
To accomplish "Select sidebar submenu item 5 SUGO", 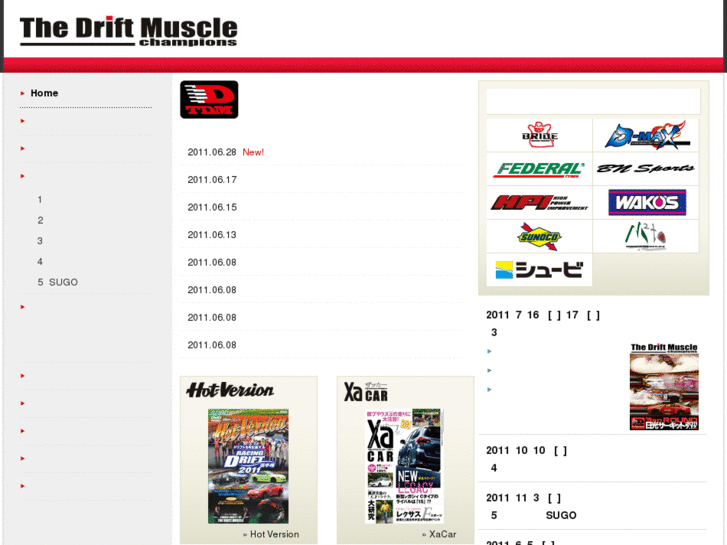I will tap(57, 282).
